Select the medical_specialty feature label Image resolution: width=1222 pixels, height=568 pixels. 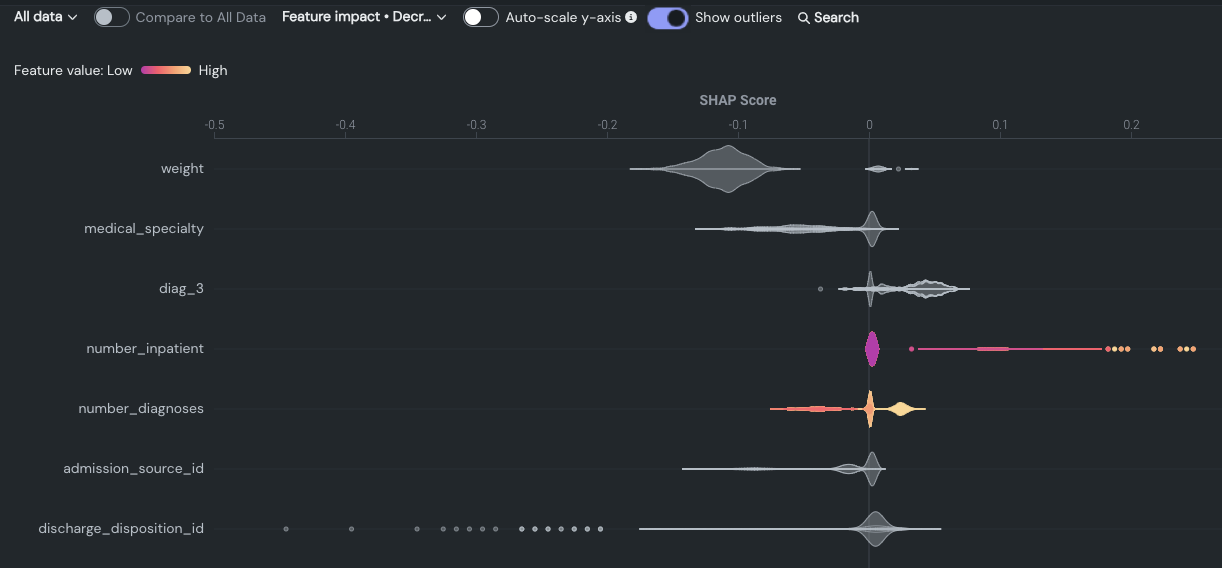144,229
